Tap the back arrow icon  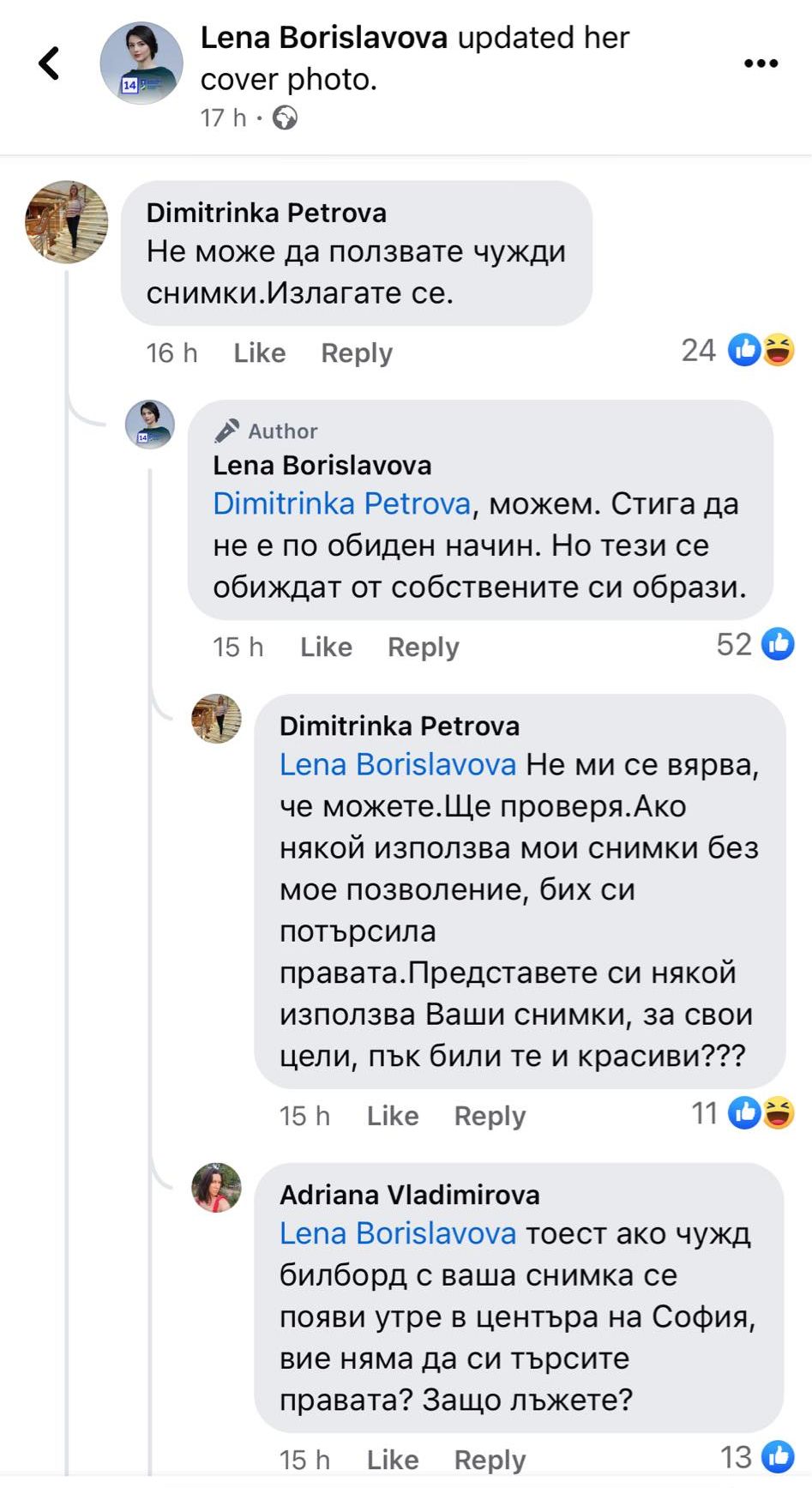(x=50, y=63)
